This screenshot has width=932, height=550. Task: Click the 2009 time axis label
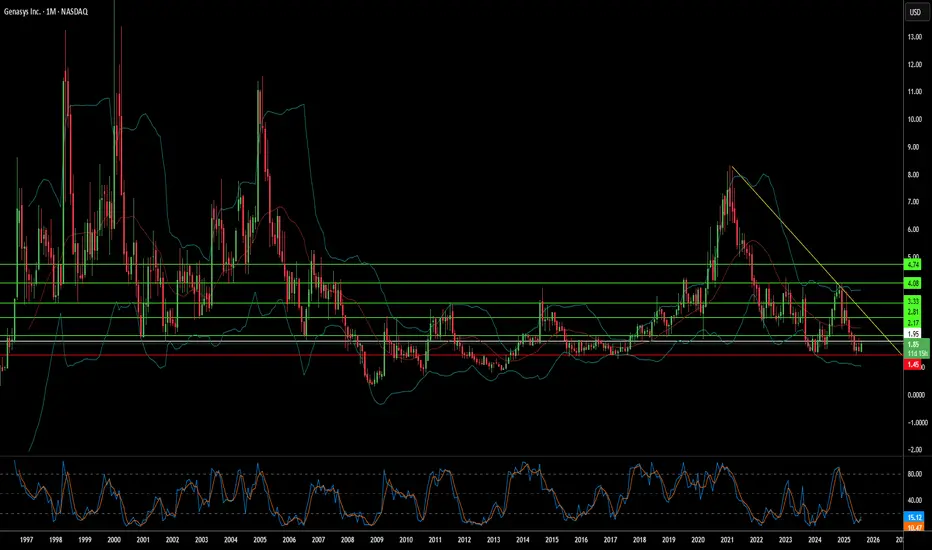376,540
